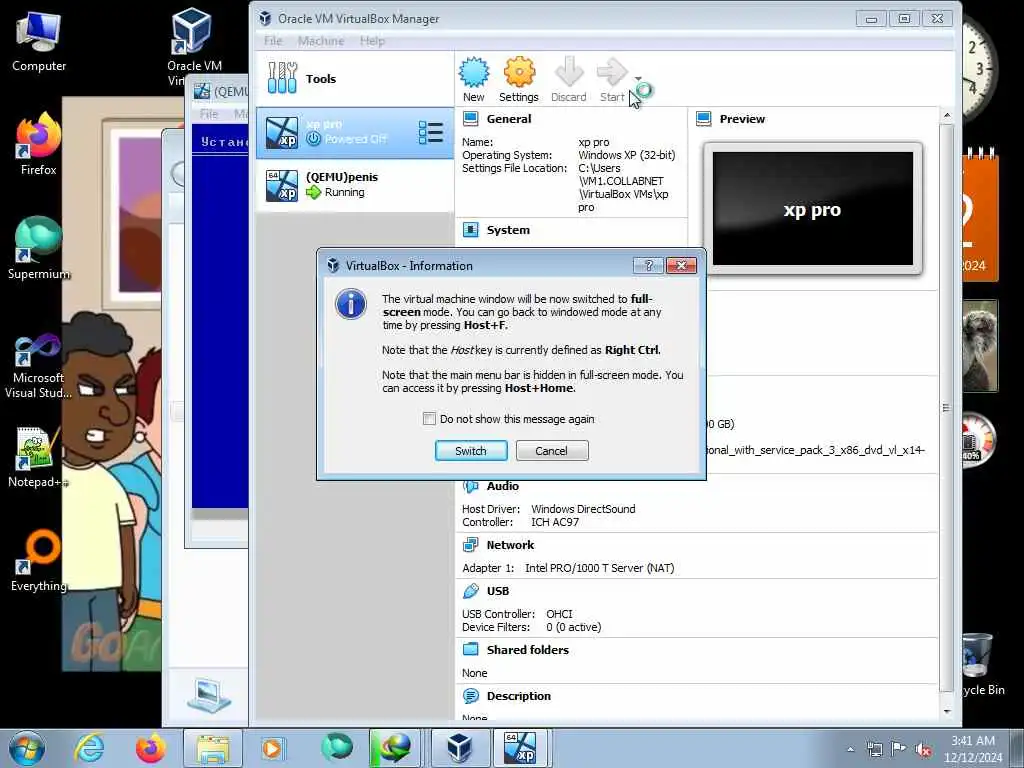Click the Start arrow toolbar icon
Image resolution: width=1024 pixels, height=768 pixels.
[x=612, y=79]
